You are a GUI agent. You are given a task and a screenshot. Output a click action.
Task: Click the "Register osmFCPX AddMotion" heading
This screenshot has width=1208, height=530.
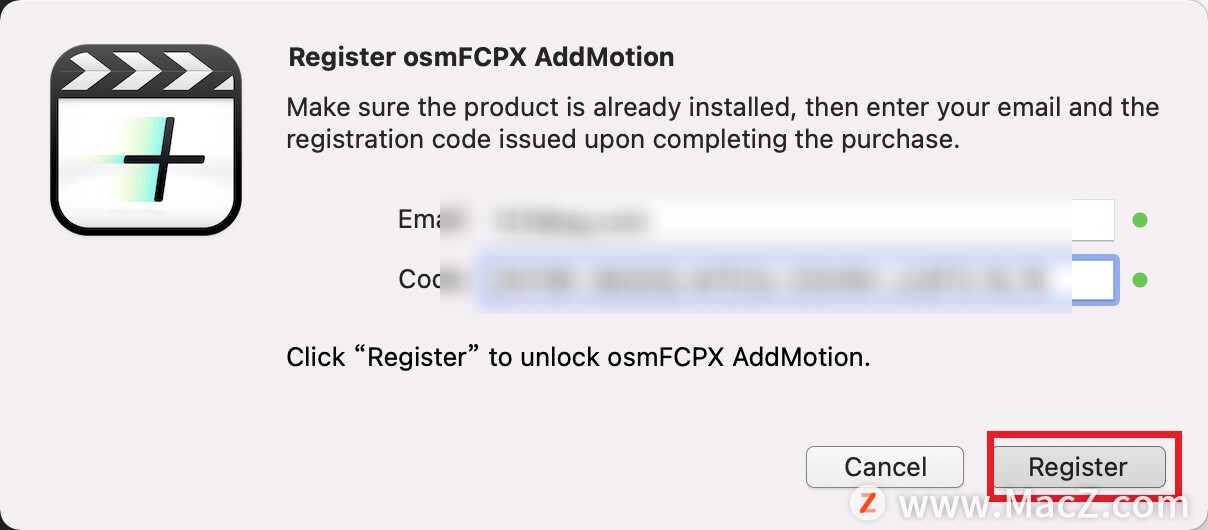[481, 57]
